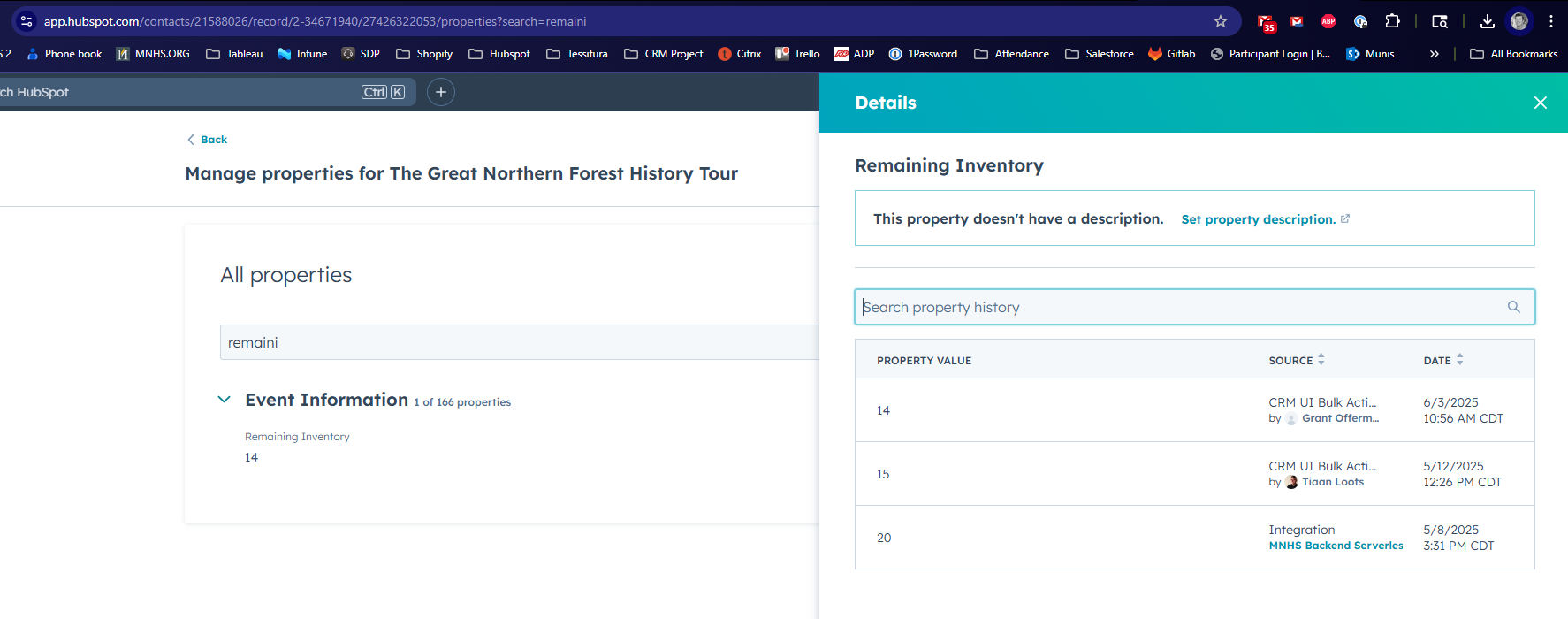Click the Set property description link
The width and height of the screenshot is (1568, 619).
(1258, 219)
